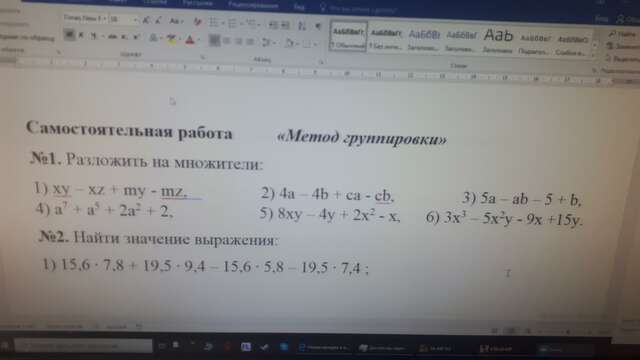
Task: Align text left in Paragraph group
Action: (214, 40)
